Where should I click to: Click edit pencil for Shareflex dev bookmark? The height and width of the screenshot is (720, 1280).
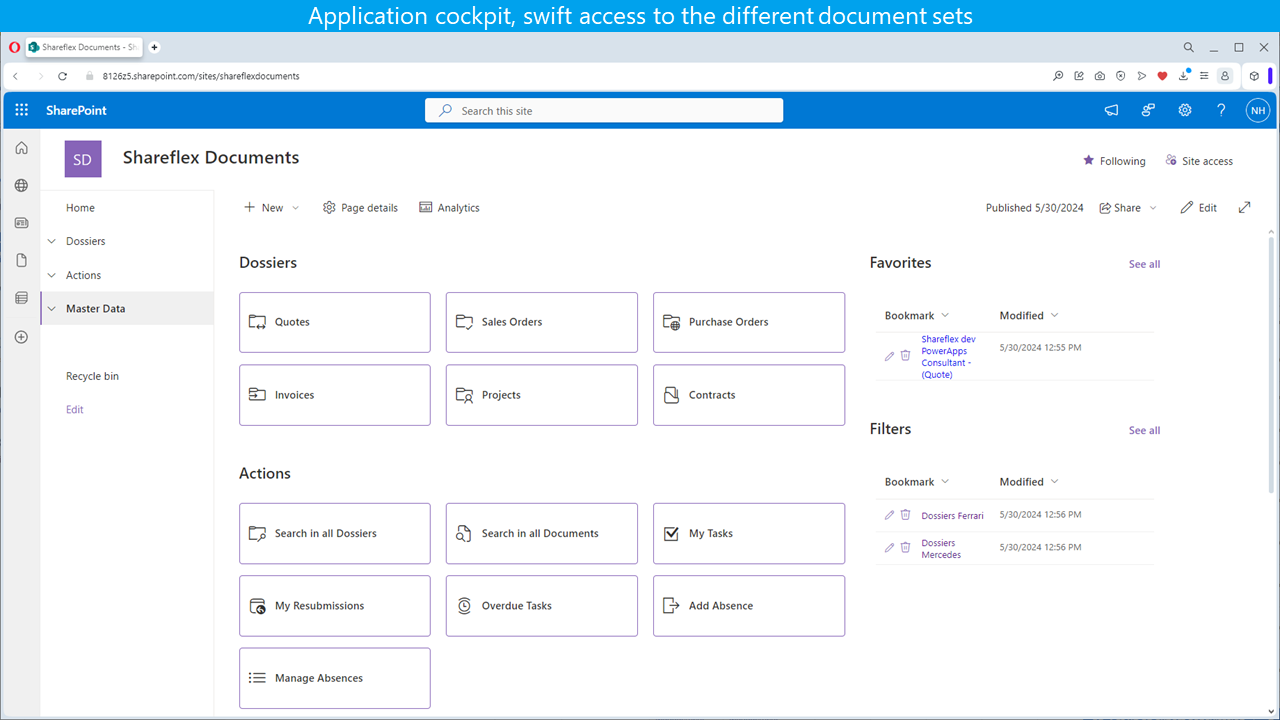889,356
